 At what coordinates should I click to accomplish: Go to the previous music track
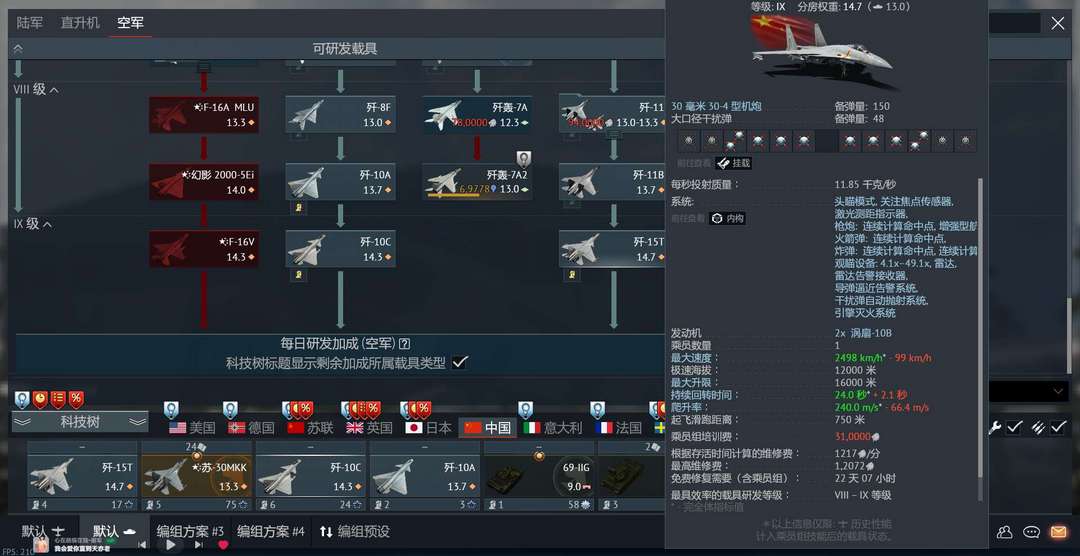point(143,545)
